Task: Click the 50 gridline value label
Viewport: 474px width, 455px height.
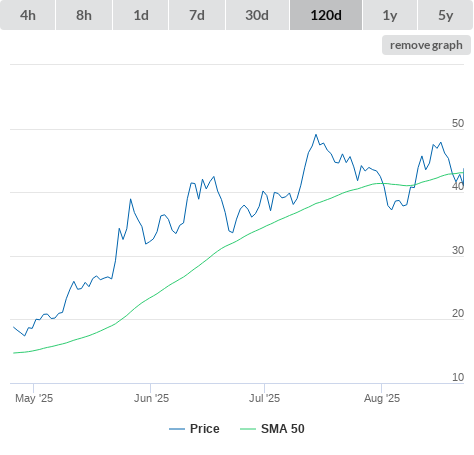Action: (458, 123)
